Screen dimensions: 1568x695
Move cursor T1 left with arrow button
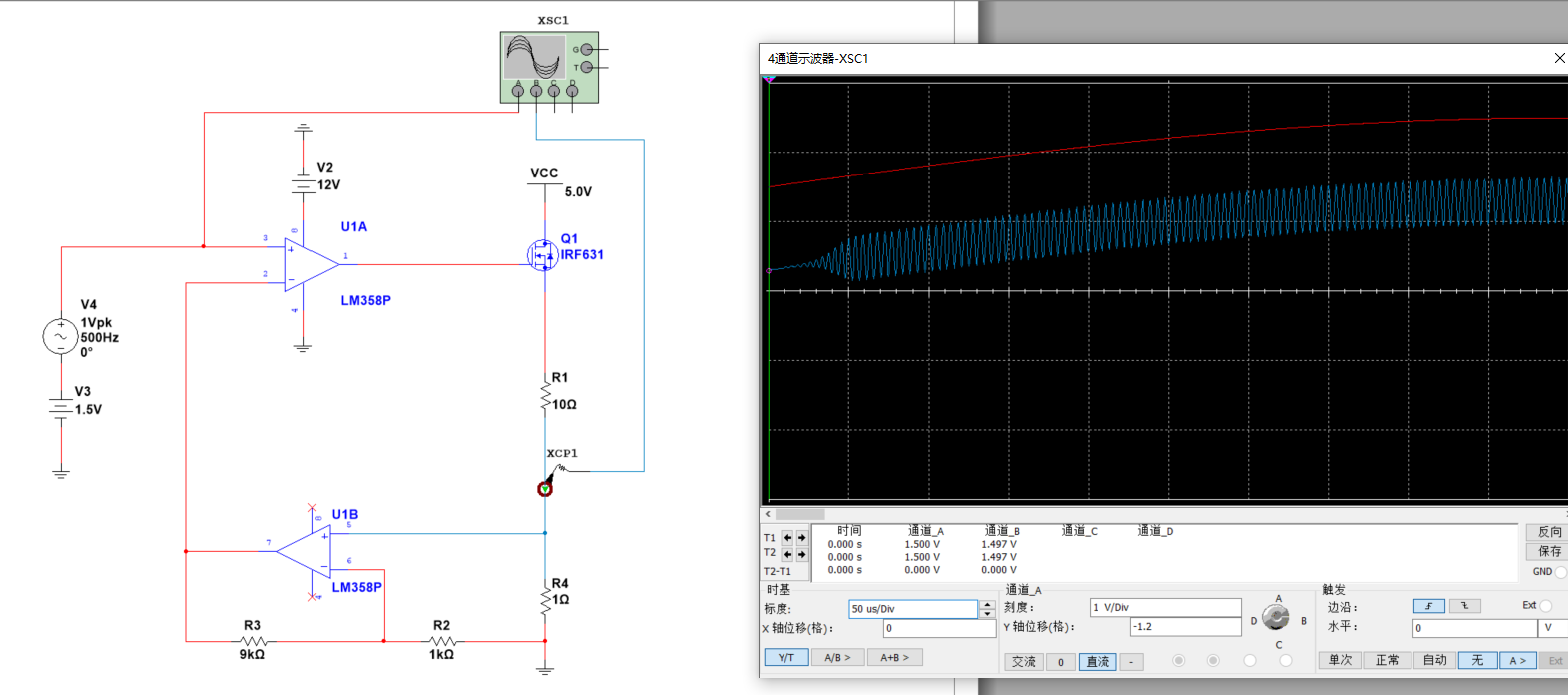coord(787,538)
